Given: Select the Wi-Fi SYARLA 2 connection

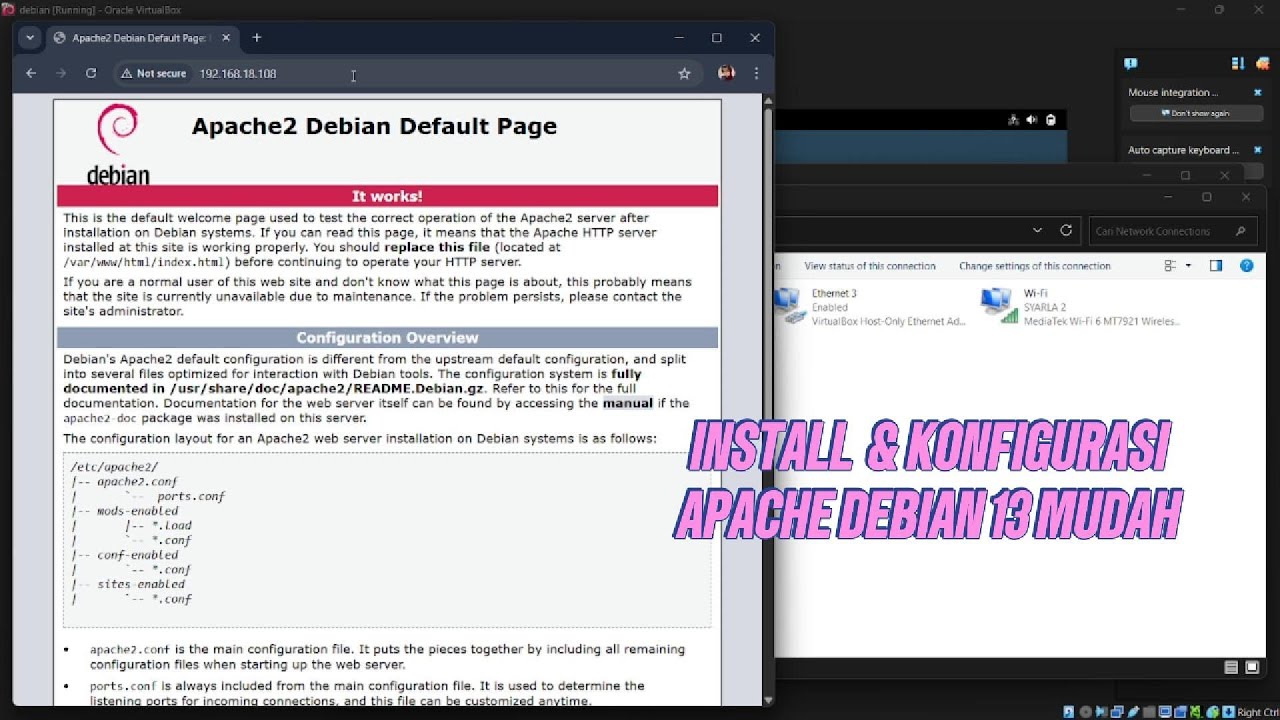Looking at the screenshot, I should pos(1082,307).
